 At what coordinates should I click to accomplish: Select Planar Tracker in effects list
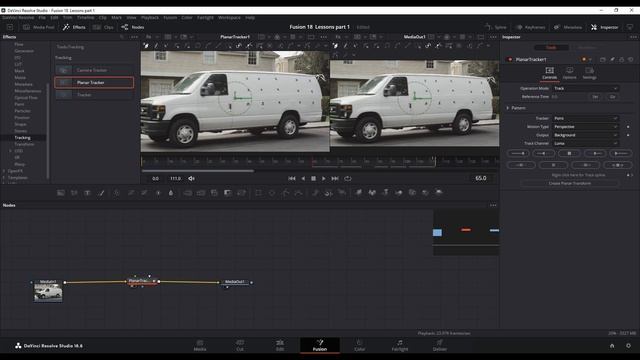tap(94, 82)
